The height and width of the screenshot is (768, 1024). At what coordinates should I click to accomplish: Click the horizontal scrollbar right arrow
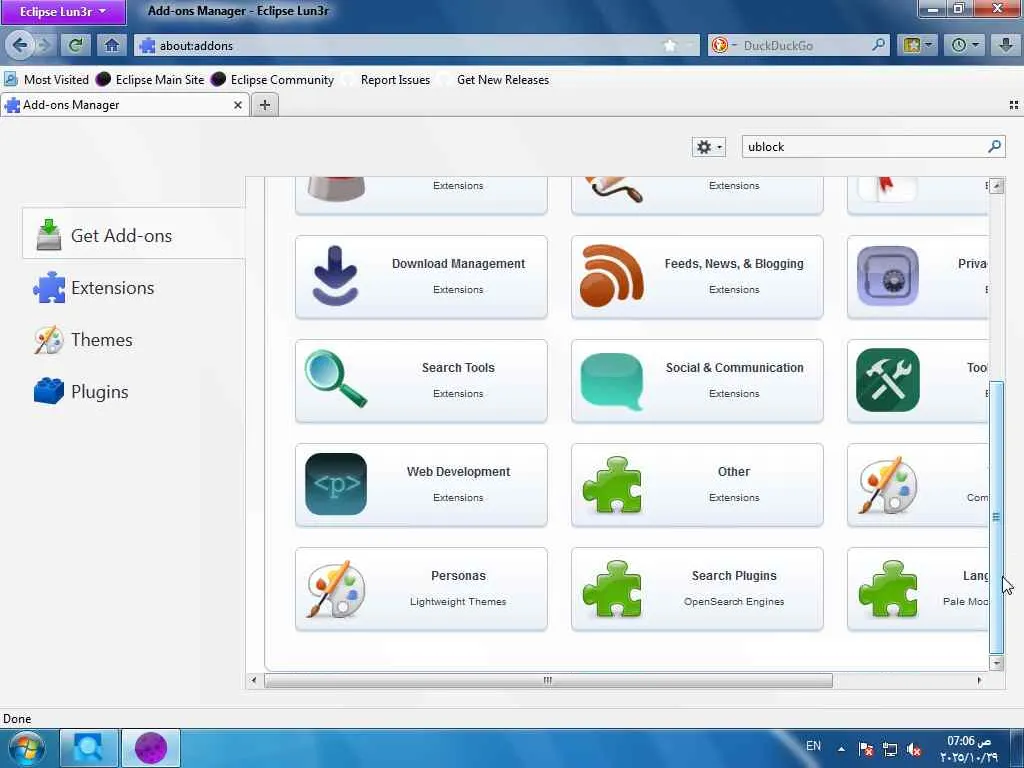[x=979, y=680]
